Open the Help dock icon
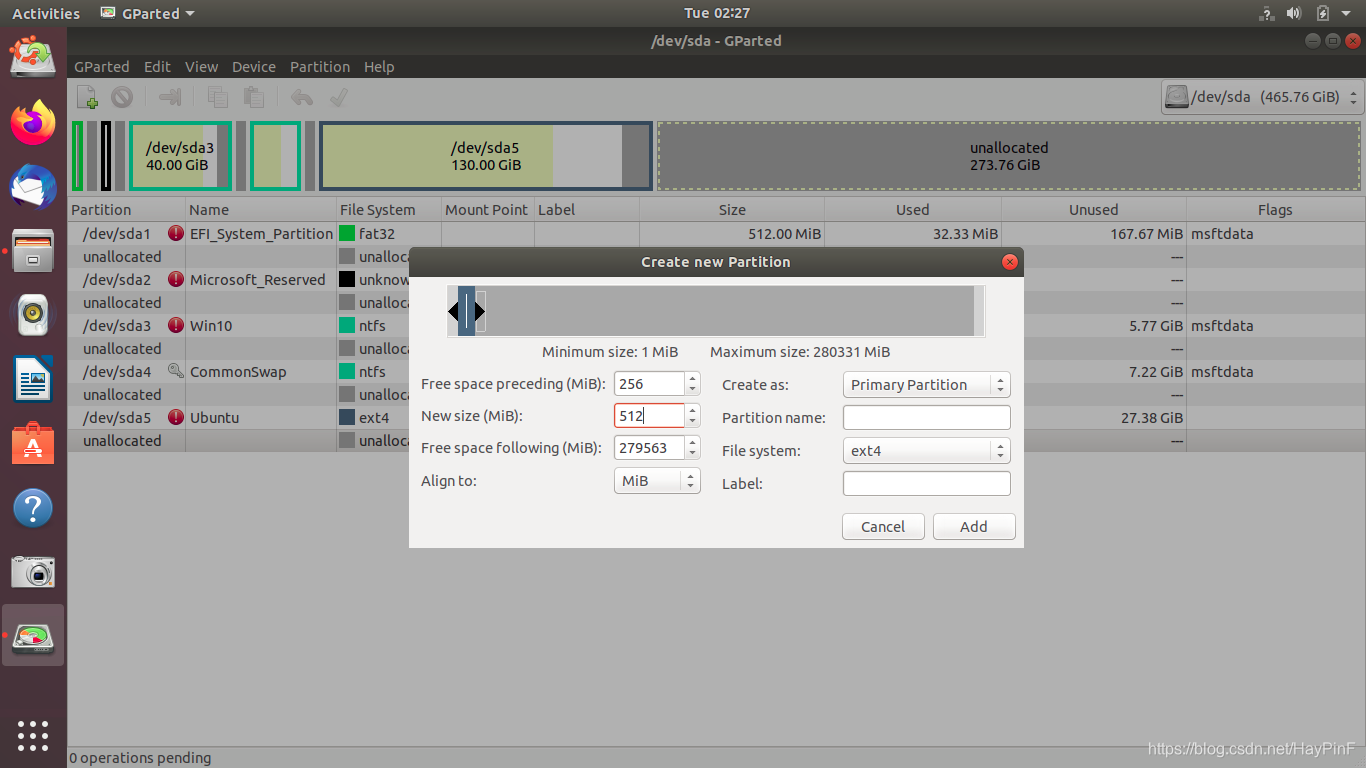Screen dimensions: 1366x768 coord(33,508)
